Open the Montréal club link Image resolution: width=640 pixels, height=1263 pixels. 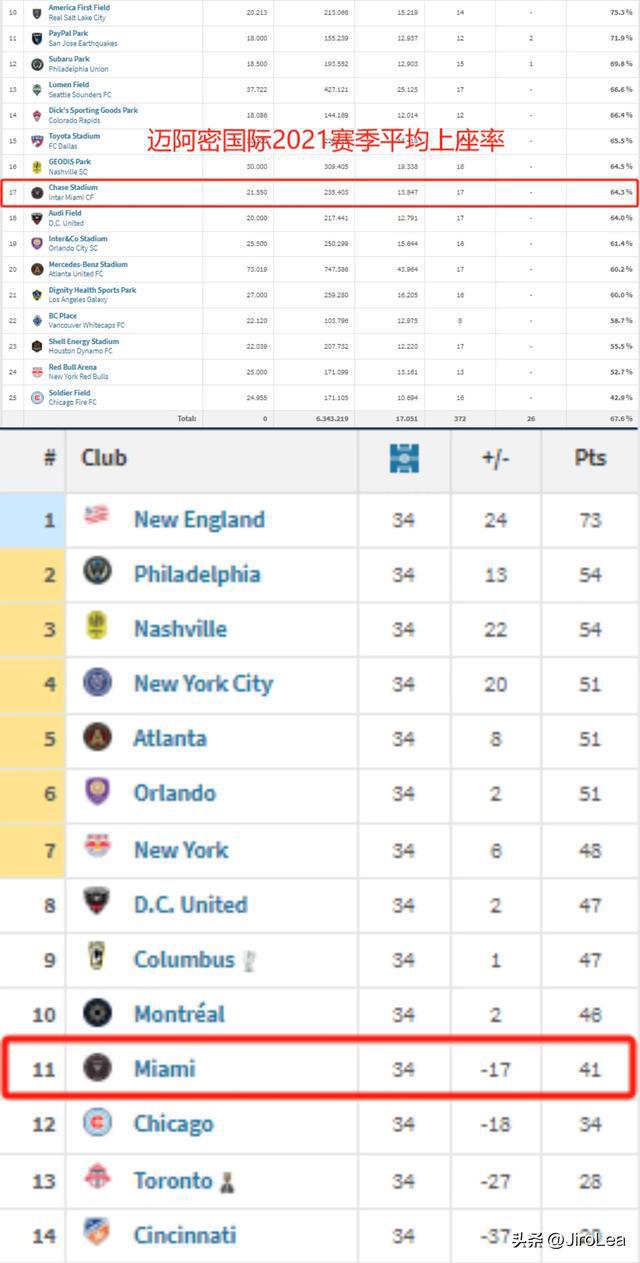(x=180, y=1014)
